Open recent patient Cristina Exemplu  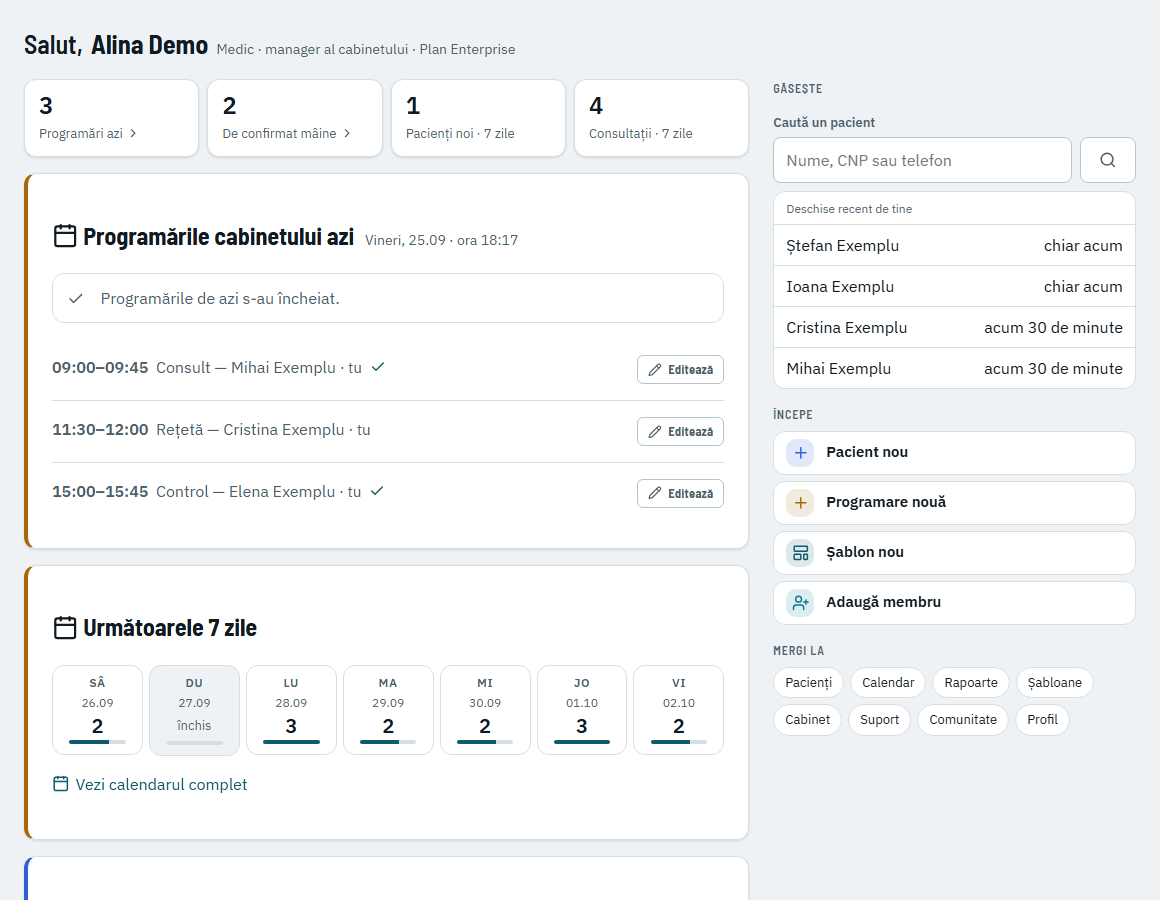tap(954, 328)
